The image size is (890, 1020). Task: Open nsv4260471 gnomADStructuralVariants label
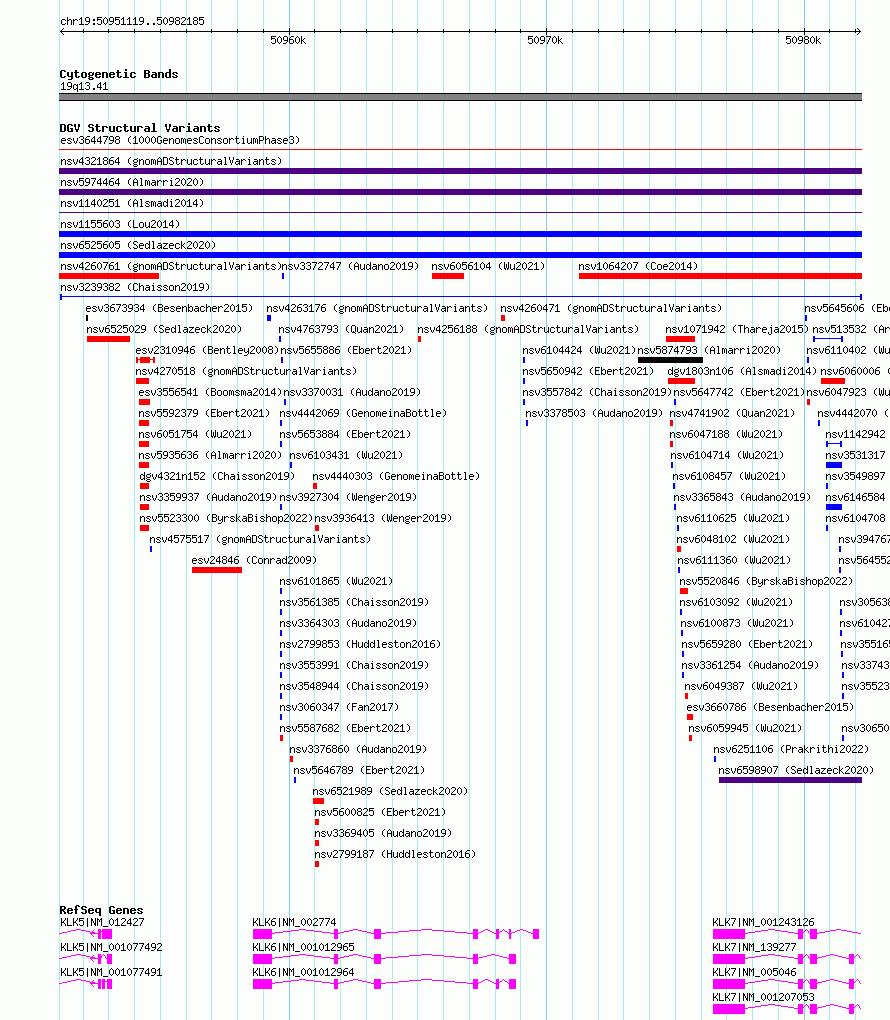coord(611,308)
